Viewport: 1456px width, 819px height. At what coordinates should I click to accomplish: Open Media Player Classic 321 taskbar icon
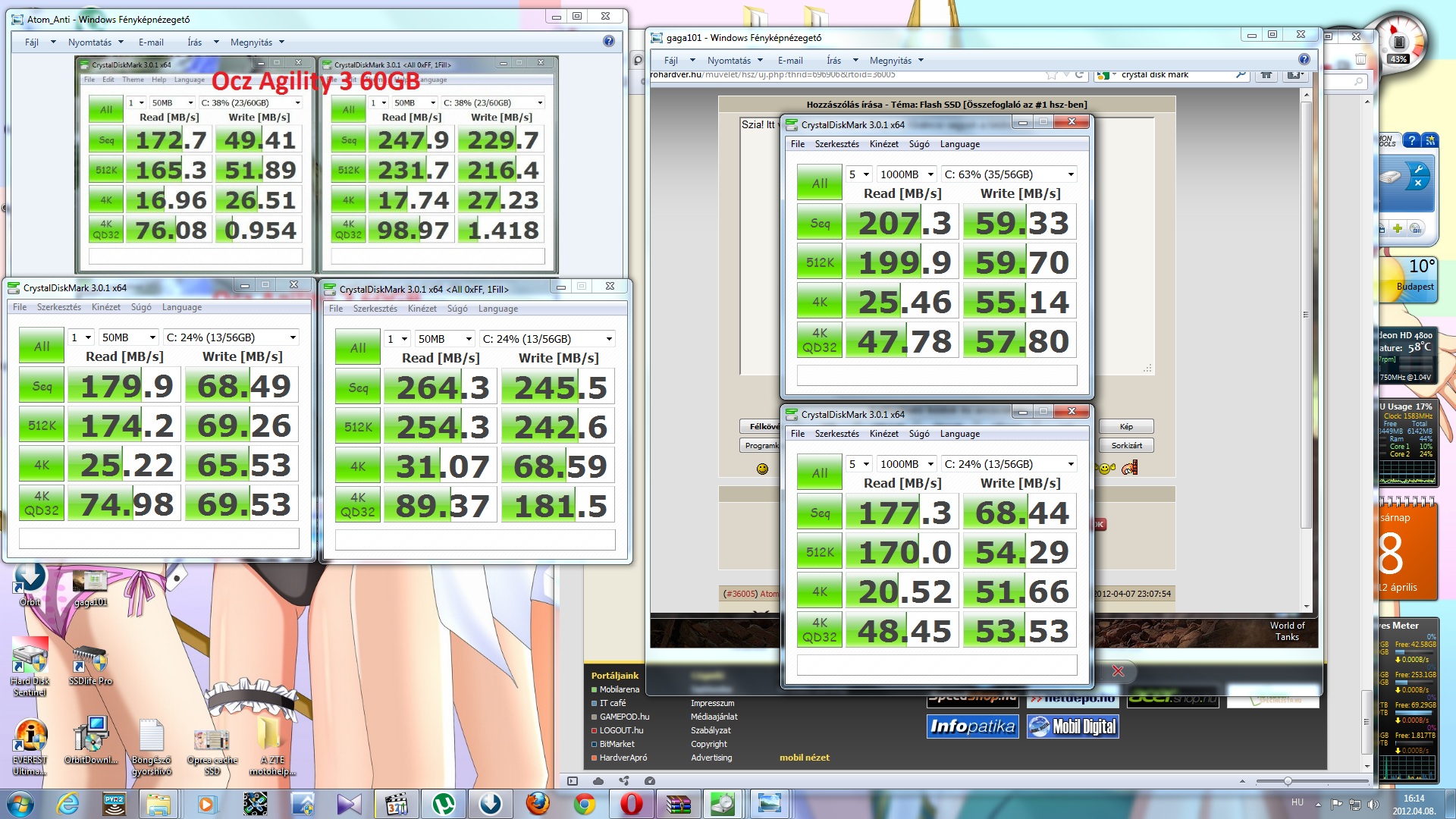click(396, 804)
